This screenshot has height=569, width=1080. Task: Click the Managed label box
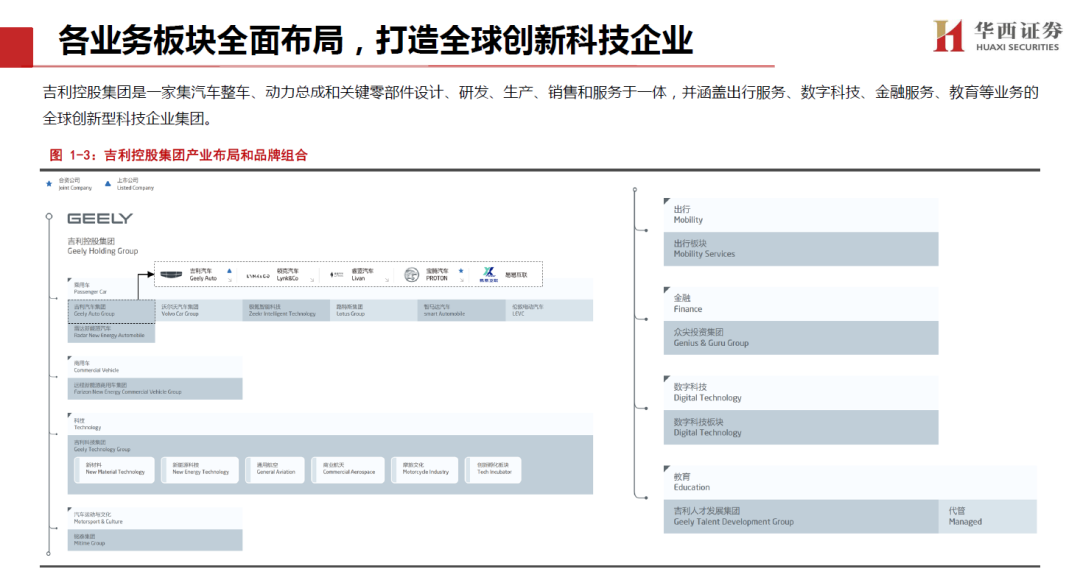click(988, 516)
